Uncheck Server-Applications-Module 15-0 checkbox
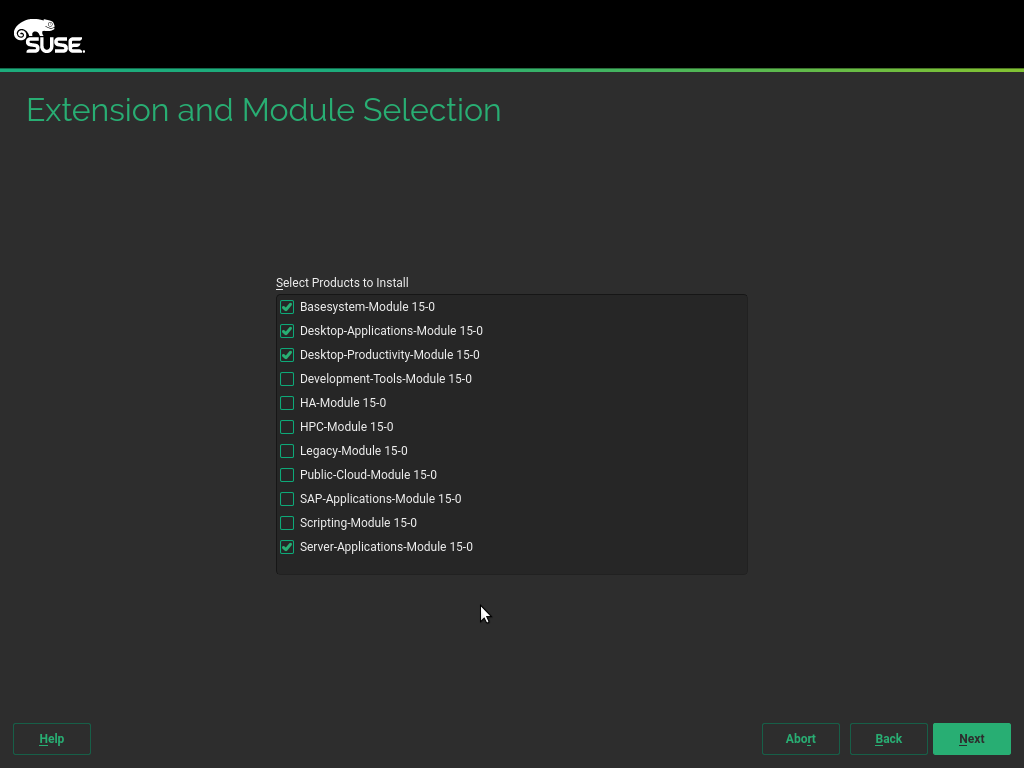Image resolution: width=1024 pixels, height=768 pixels. pos(287,547)
